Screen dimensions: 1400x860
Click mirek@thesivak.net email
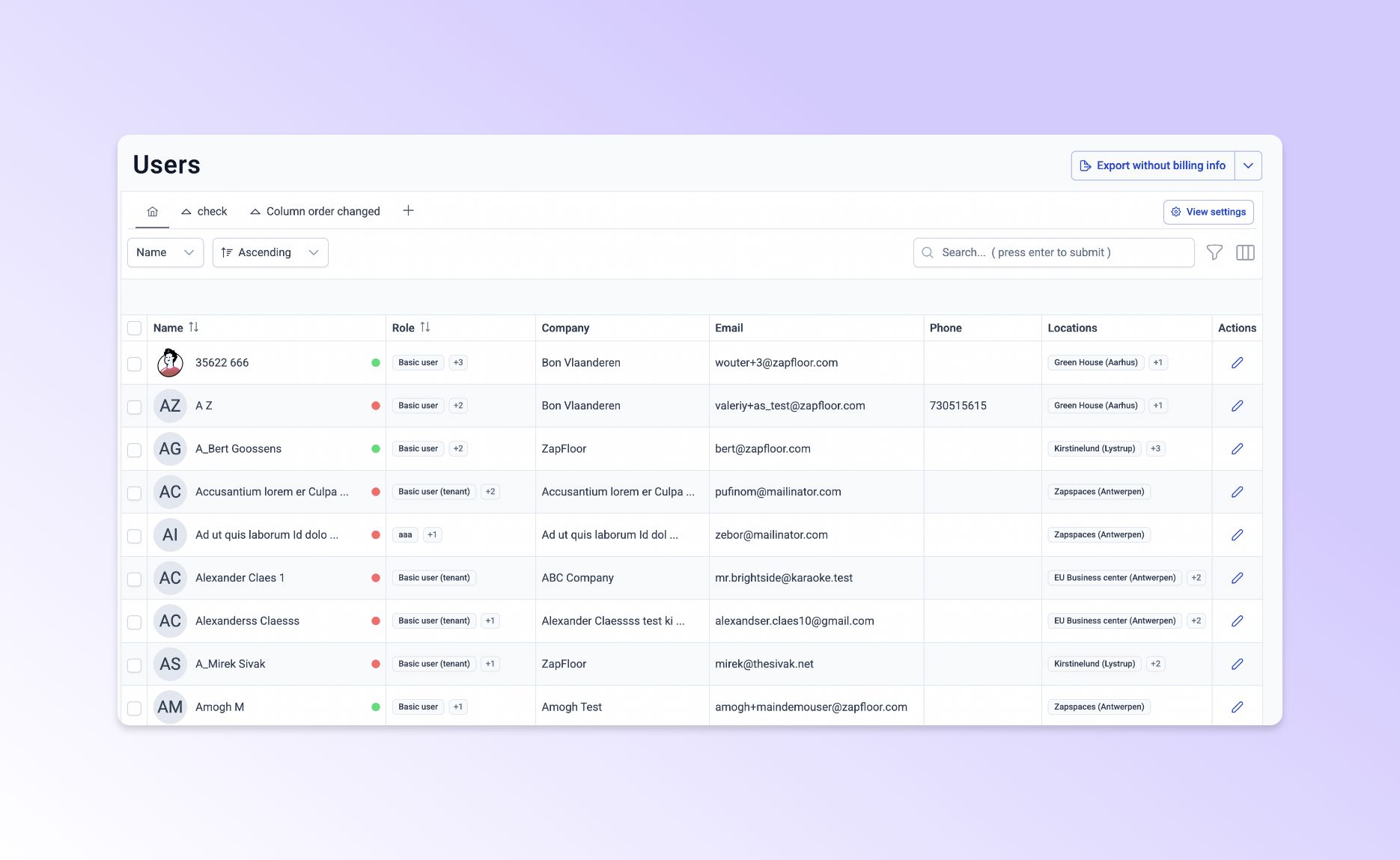(x=764, y=664)
